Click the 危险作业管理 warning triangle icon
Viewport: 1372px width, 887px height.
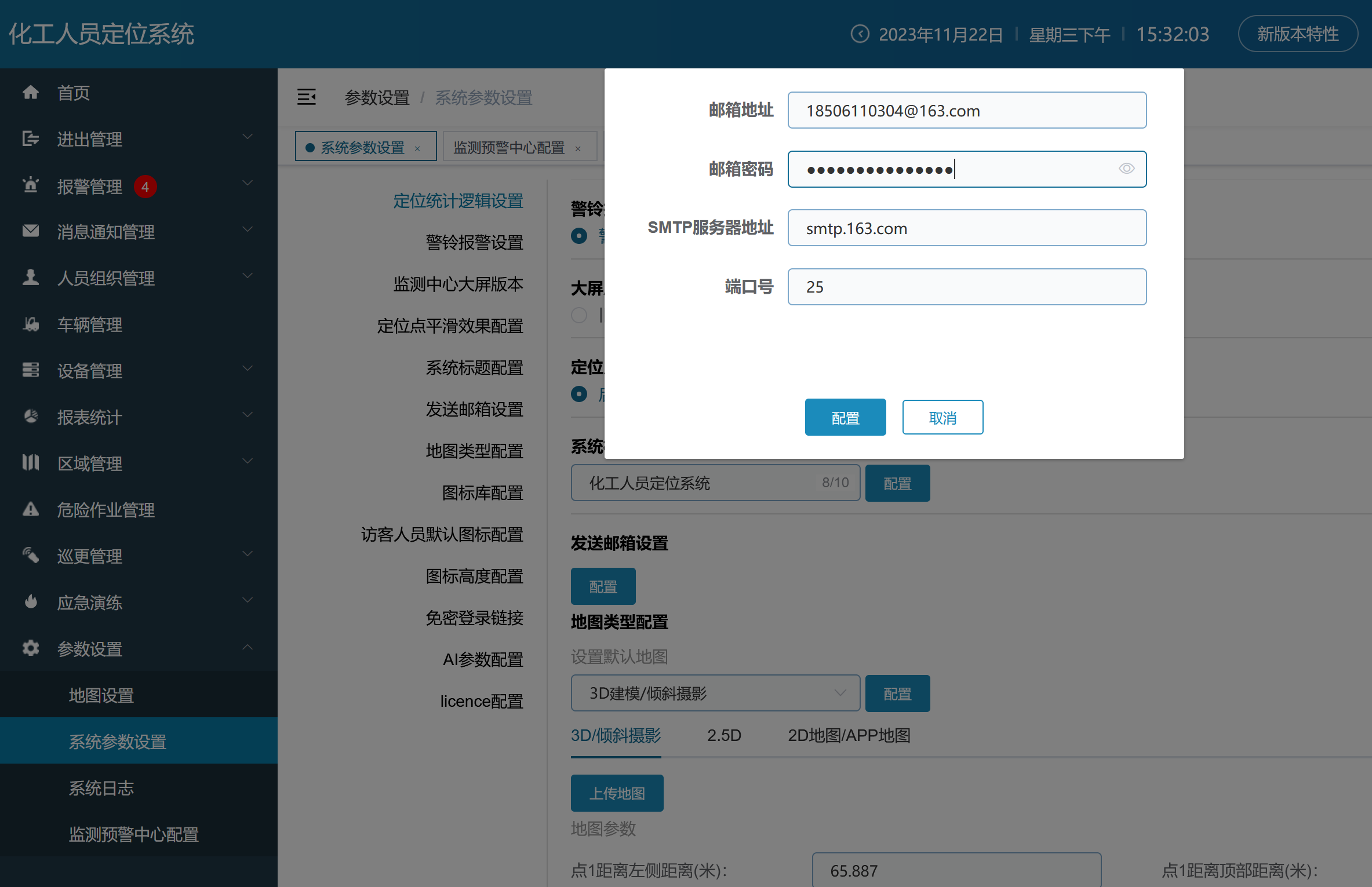pyautogui.click(x=31, y=509)
